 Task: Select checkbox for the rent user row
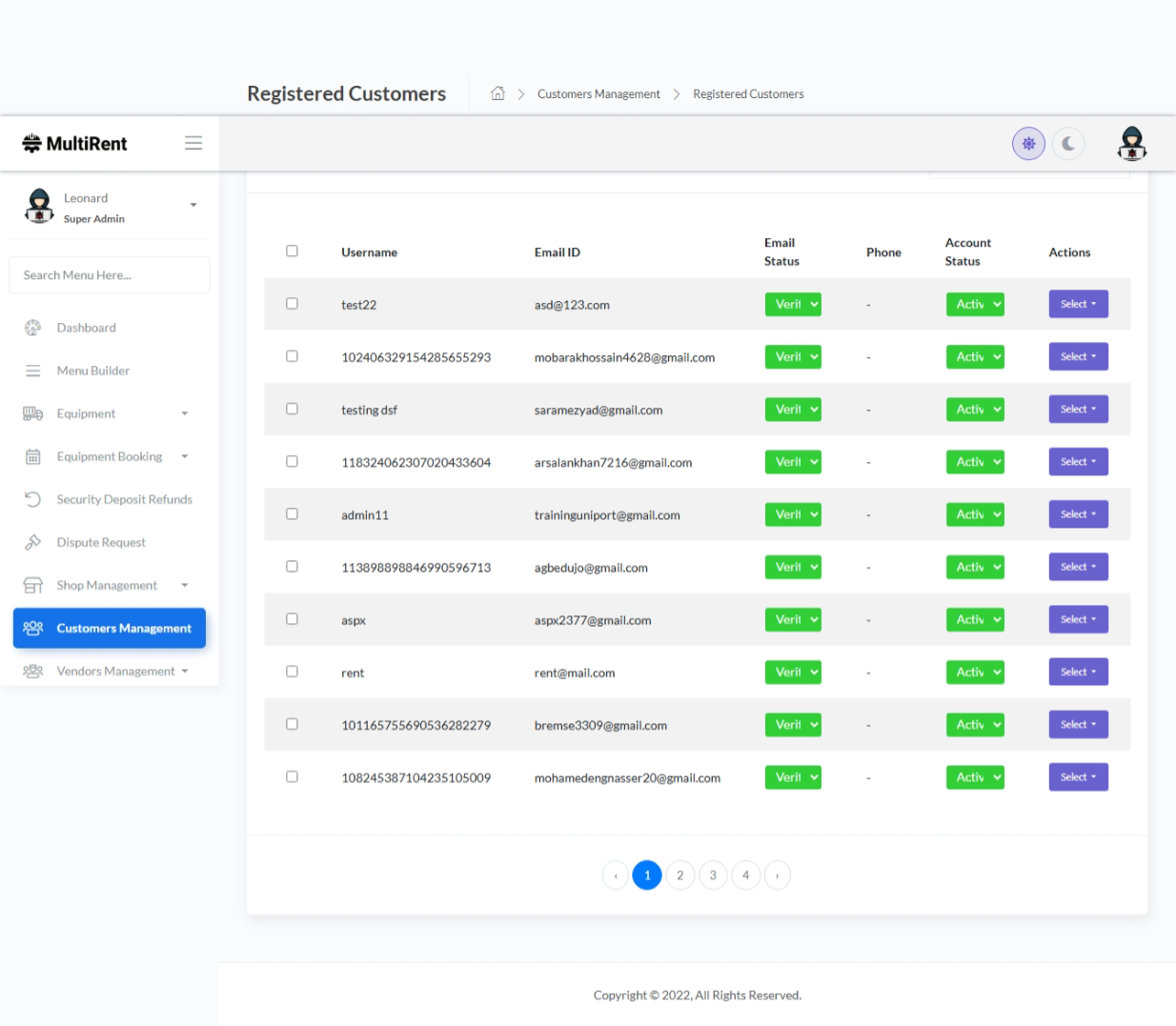[x=292, y=672]
